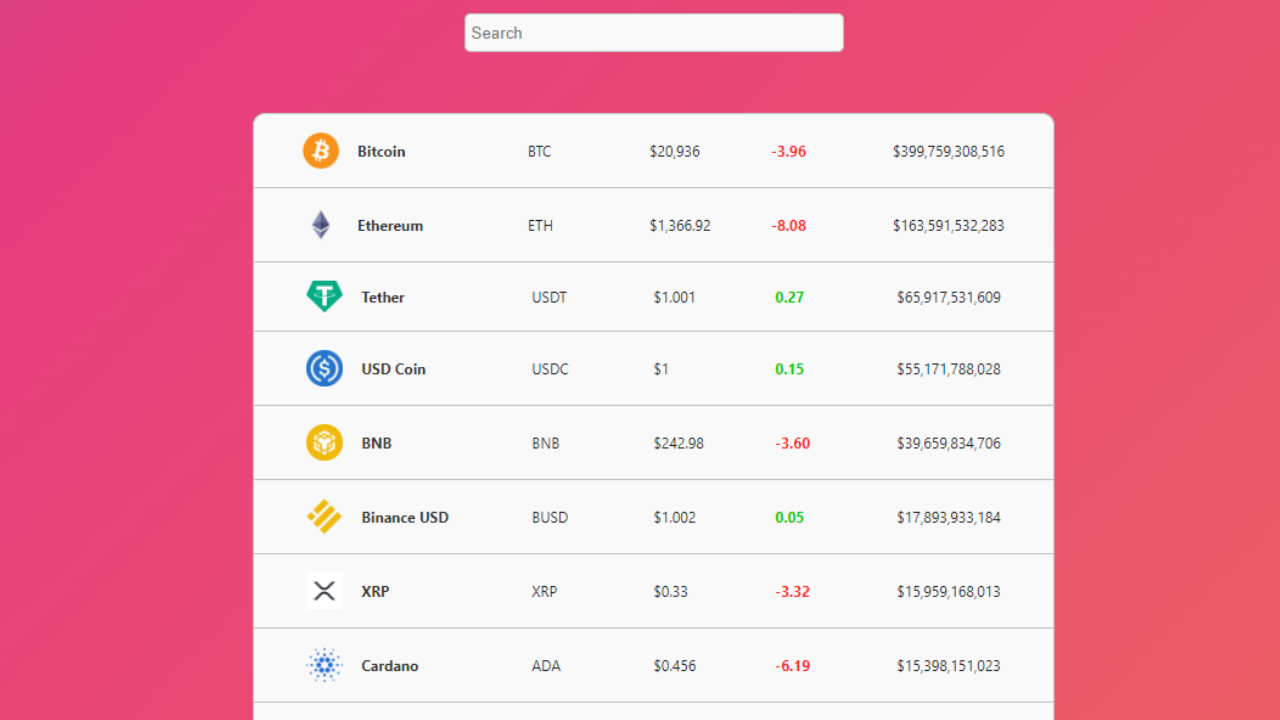Select the Tether coin name

383,298
